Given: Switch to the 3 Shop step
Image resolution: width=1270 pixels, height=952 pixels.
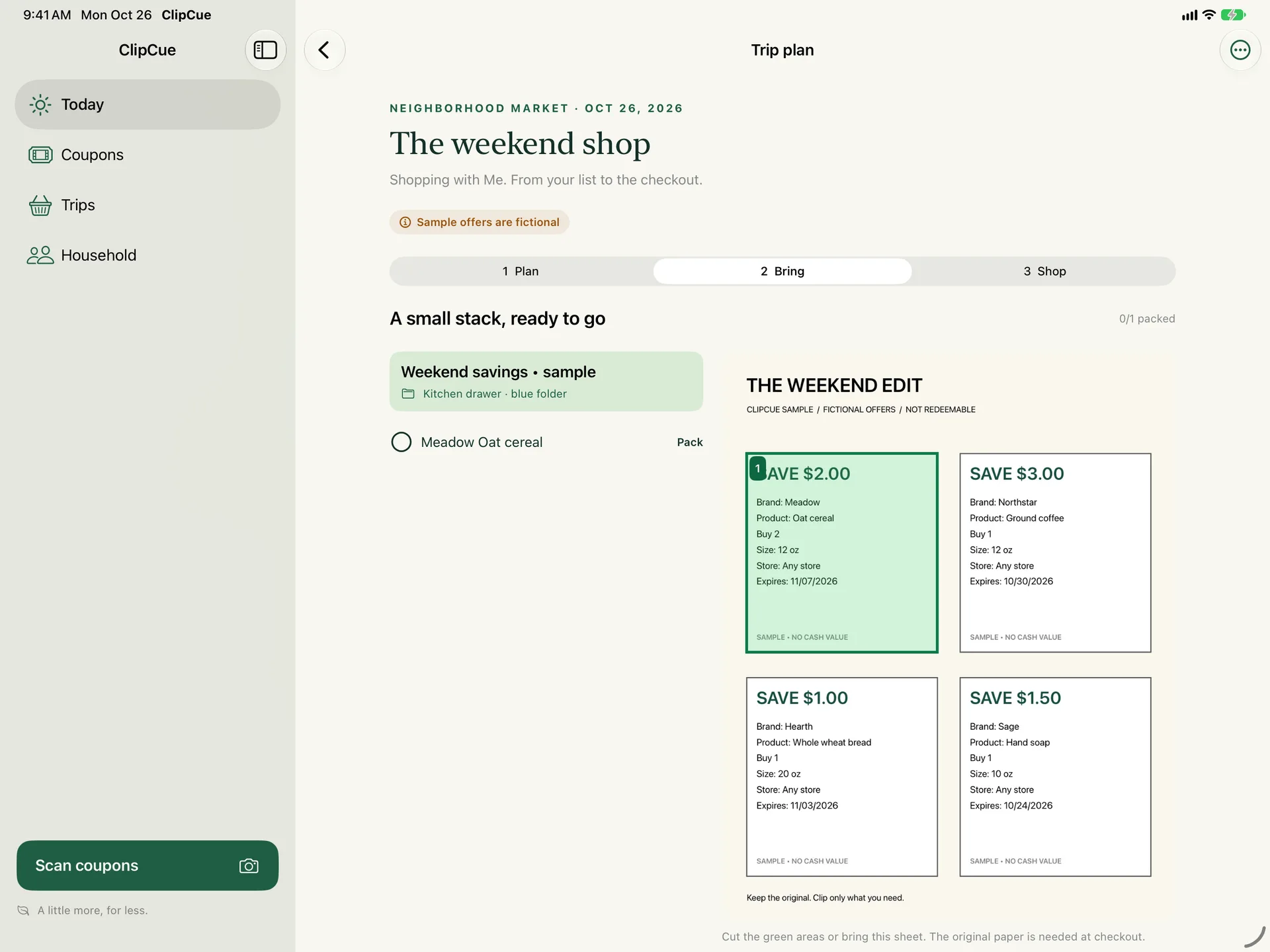Looking at the screenshot, I should (x=1044, y=271).
